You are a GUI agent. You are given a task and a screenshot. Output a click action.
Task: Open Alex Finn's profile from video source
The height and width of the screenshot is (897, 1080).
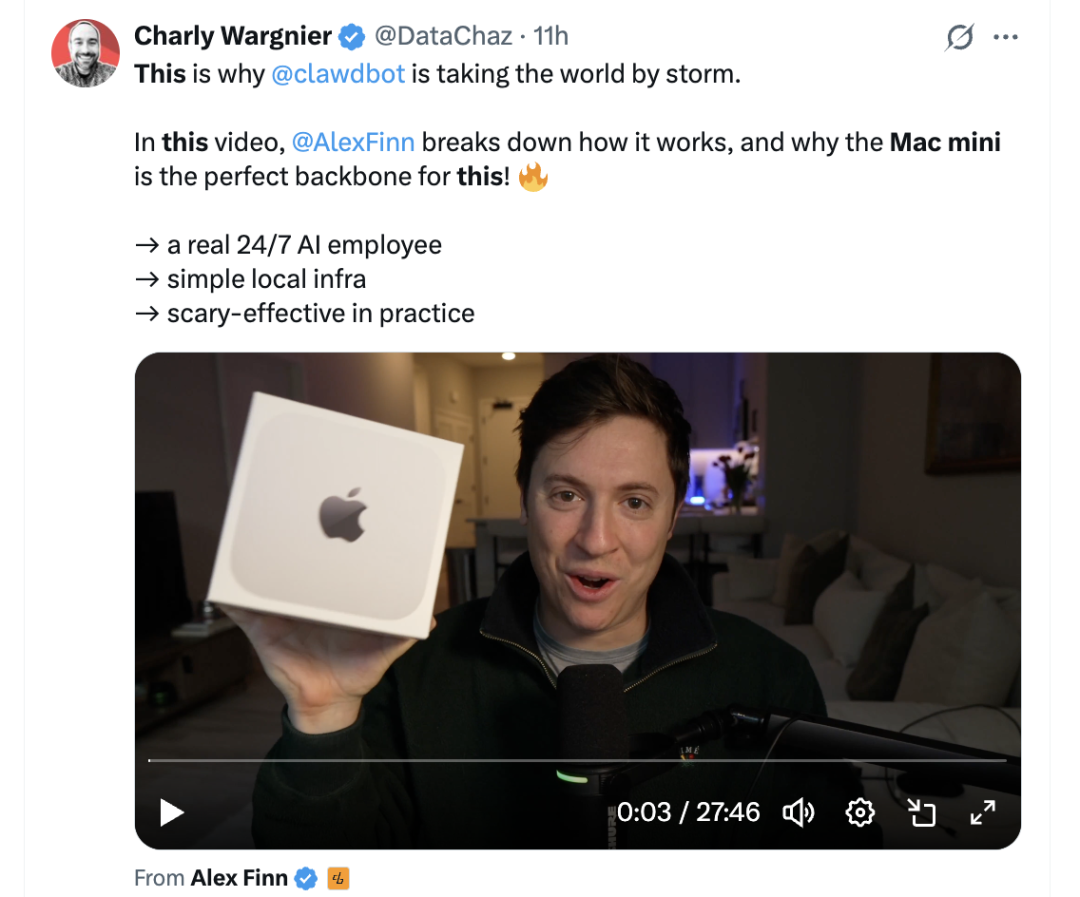pyautogui.click(x=238, y=878)
